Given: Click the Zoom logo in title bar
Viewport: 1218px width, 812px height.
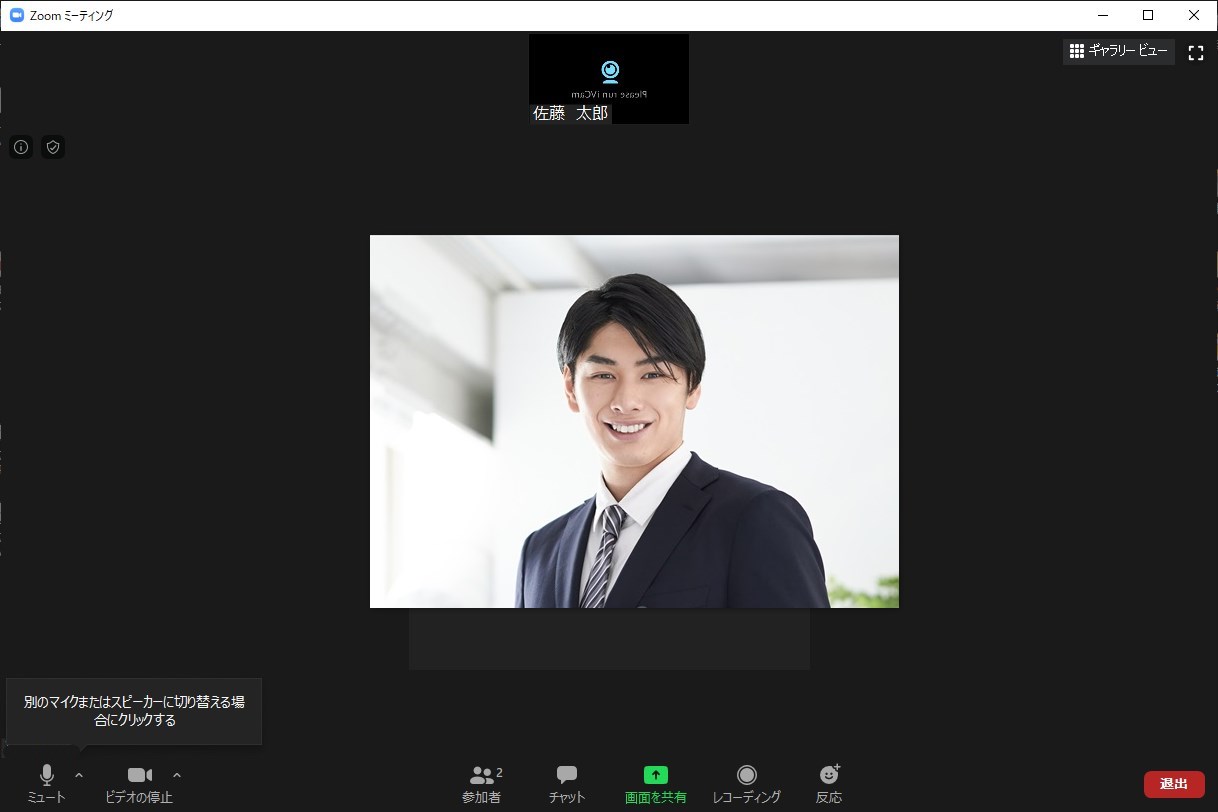Looking at the screenshot, I should click(16, 15).
